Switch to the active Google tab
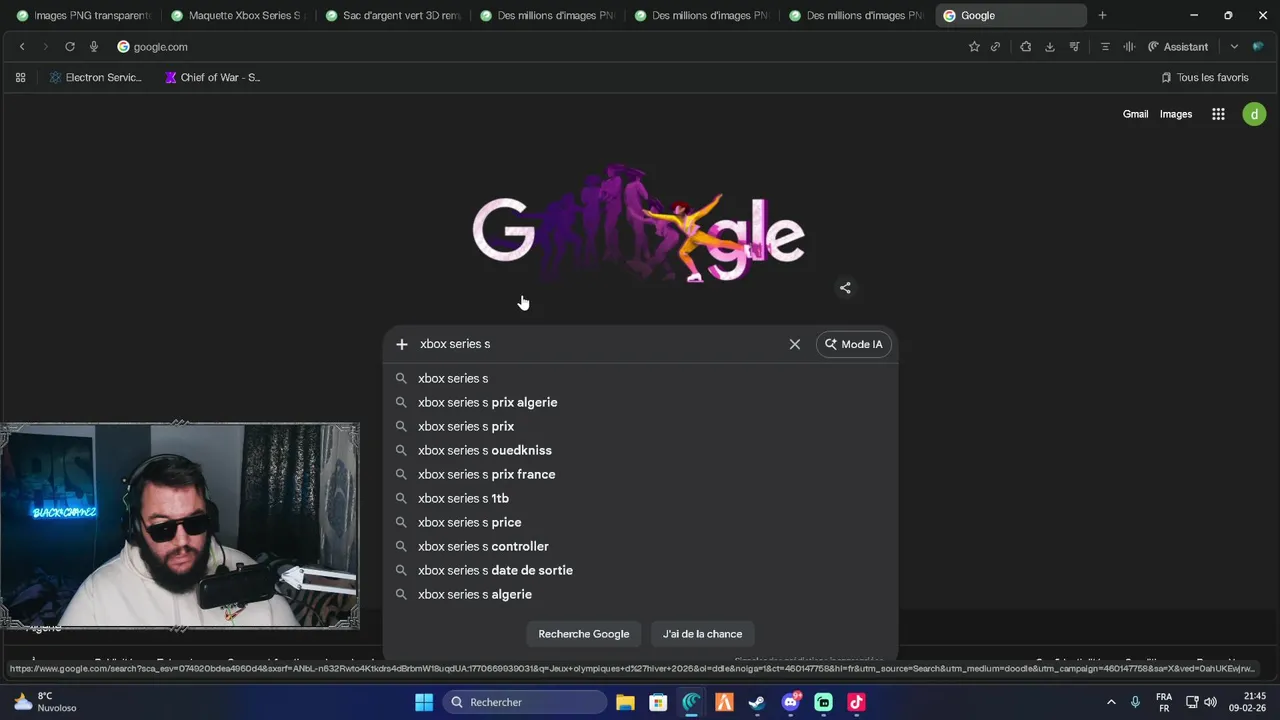This screenshot has height=720, width=1280. (x=1010, y=16)
